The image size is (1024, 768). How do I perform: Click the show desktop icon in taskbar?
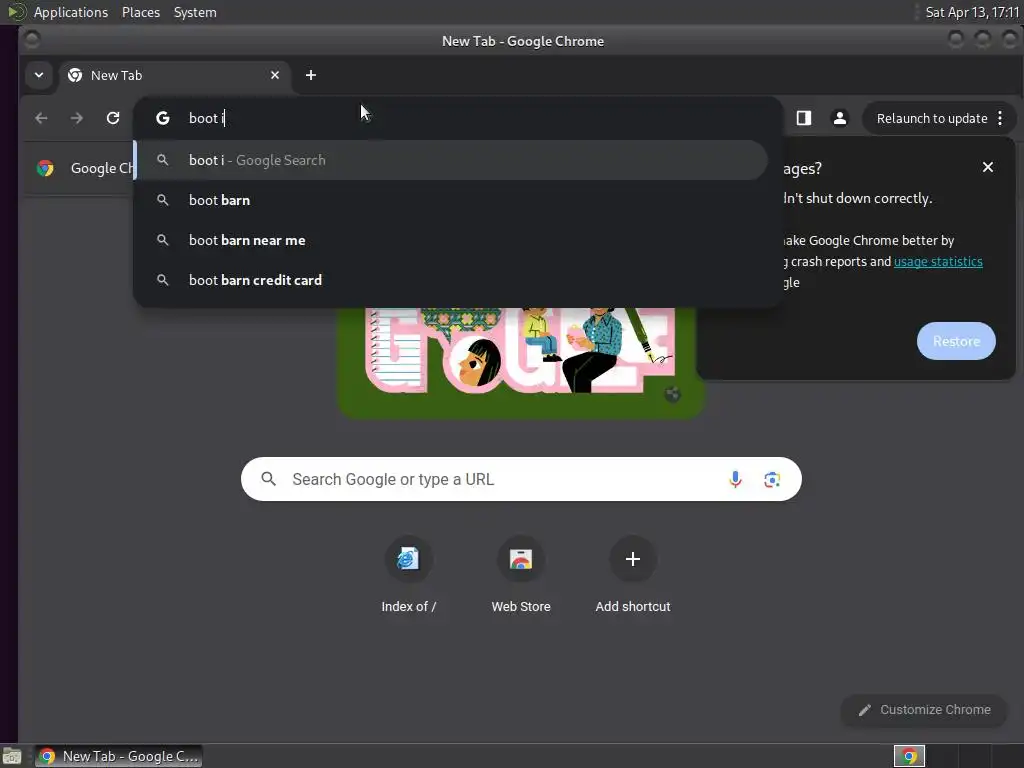click(x=12, y=756)
